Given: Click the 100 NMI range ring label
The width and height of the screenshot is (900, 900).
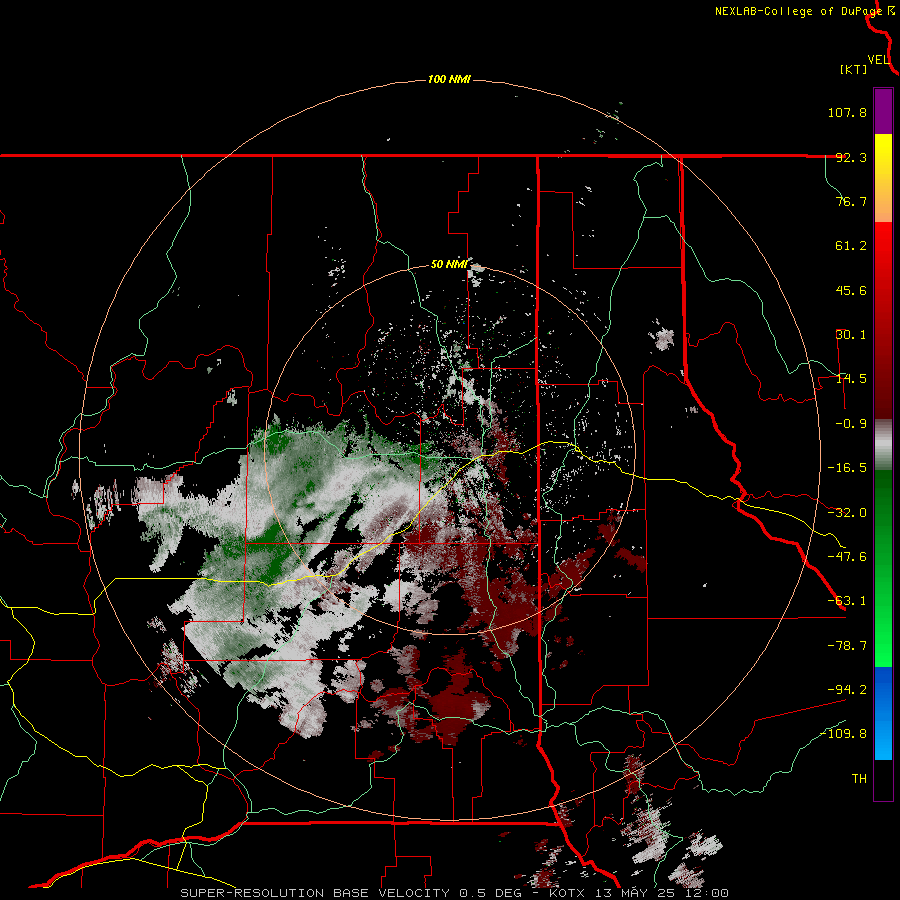Looking at the screenshot, I should 449,79.
